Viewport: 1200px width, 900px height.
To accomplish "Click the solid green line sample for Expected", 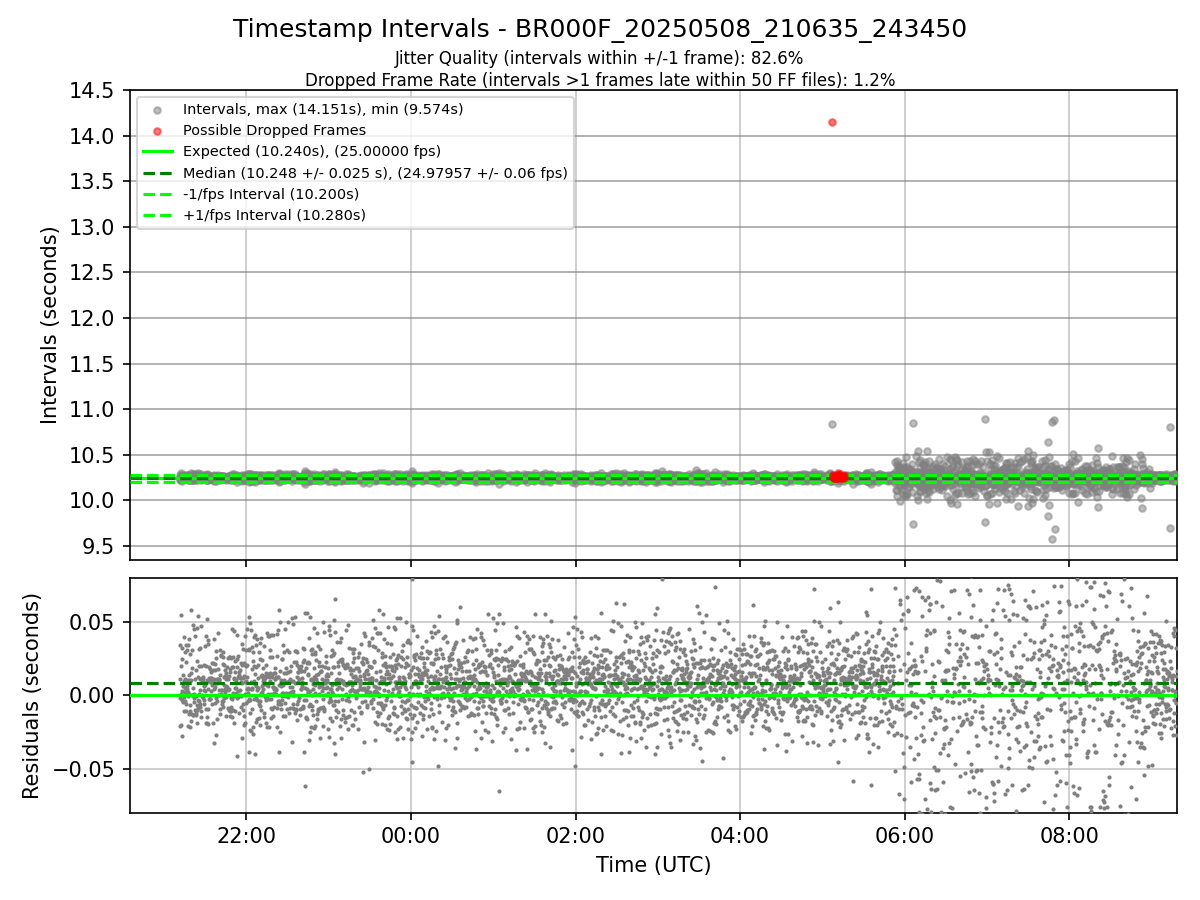I will point(157,152).
